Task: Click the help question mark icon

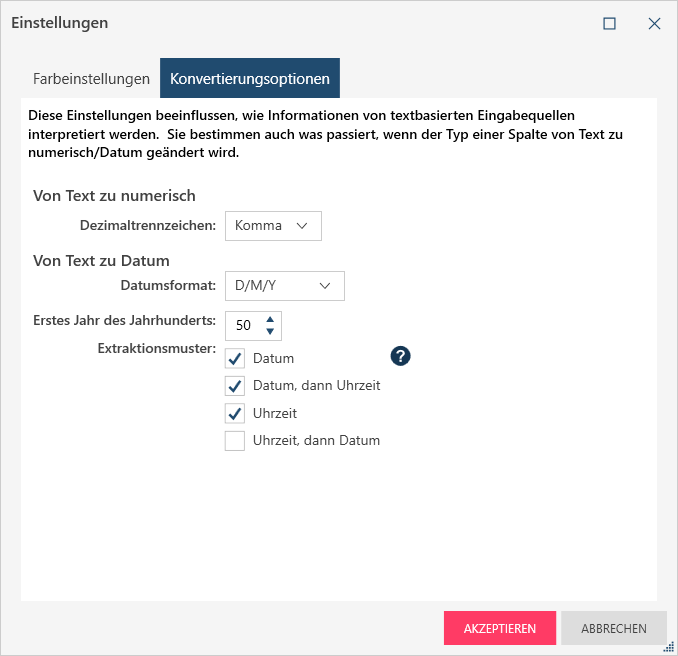Action: (x=401, y=357)
